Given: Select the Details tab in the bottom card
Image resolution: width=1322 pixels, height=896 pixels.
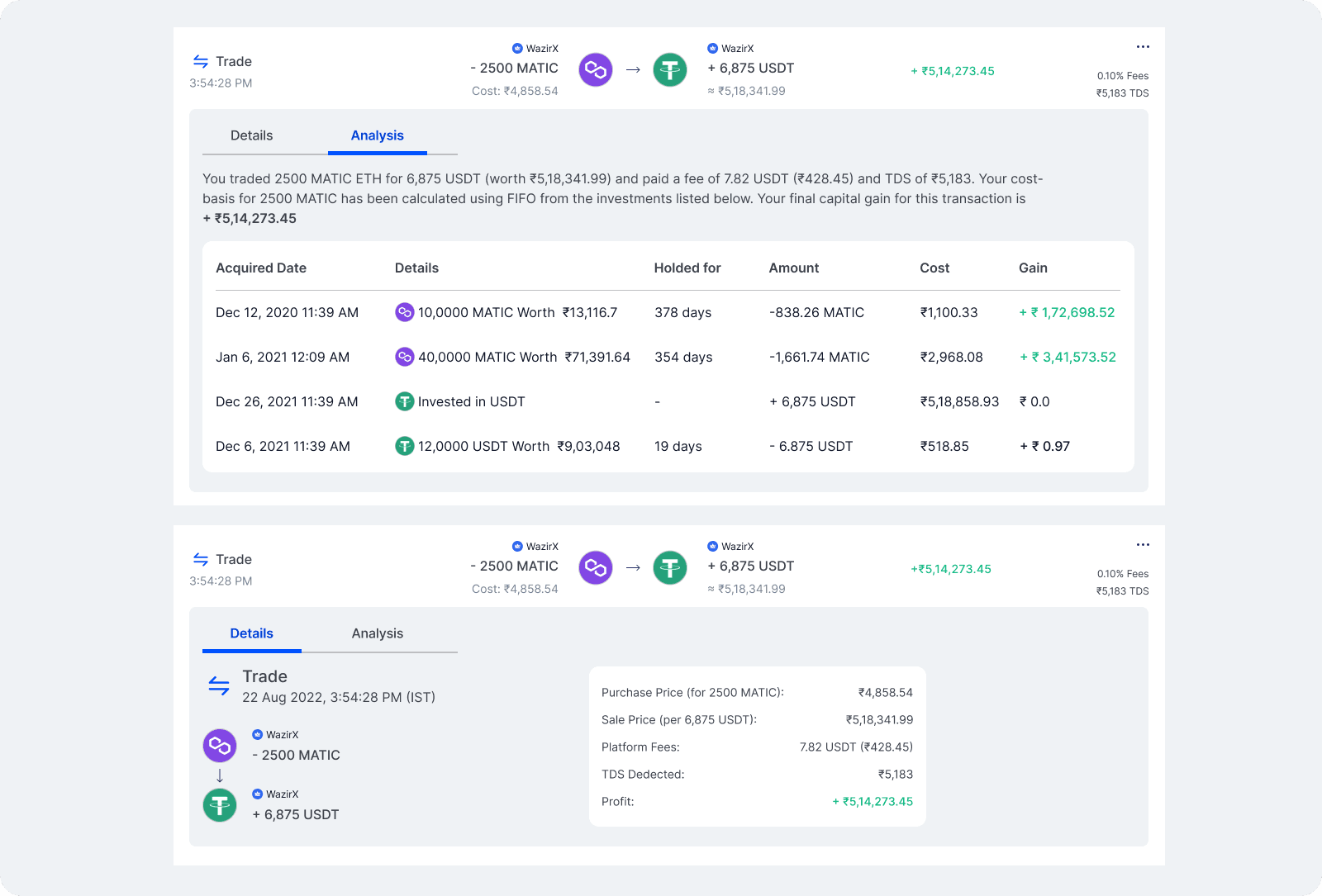Looking at the screenshot, I should point(251,633).
